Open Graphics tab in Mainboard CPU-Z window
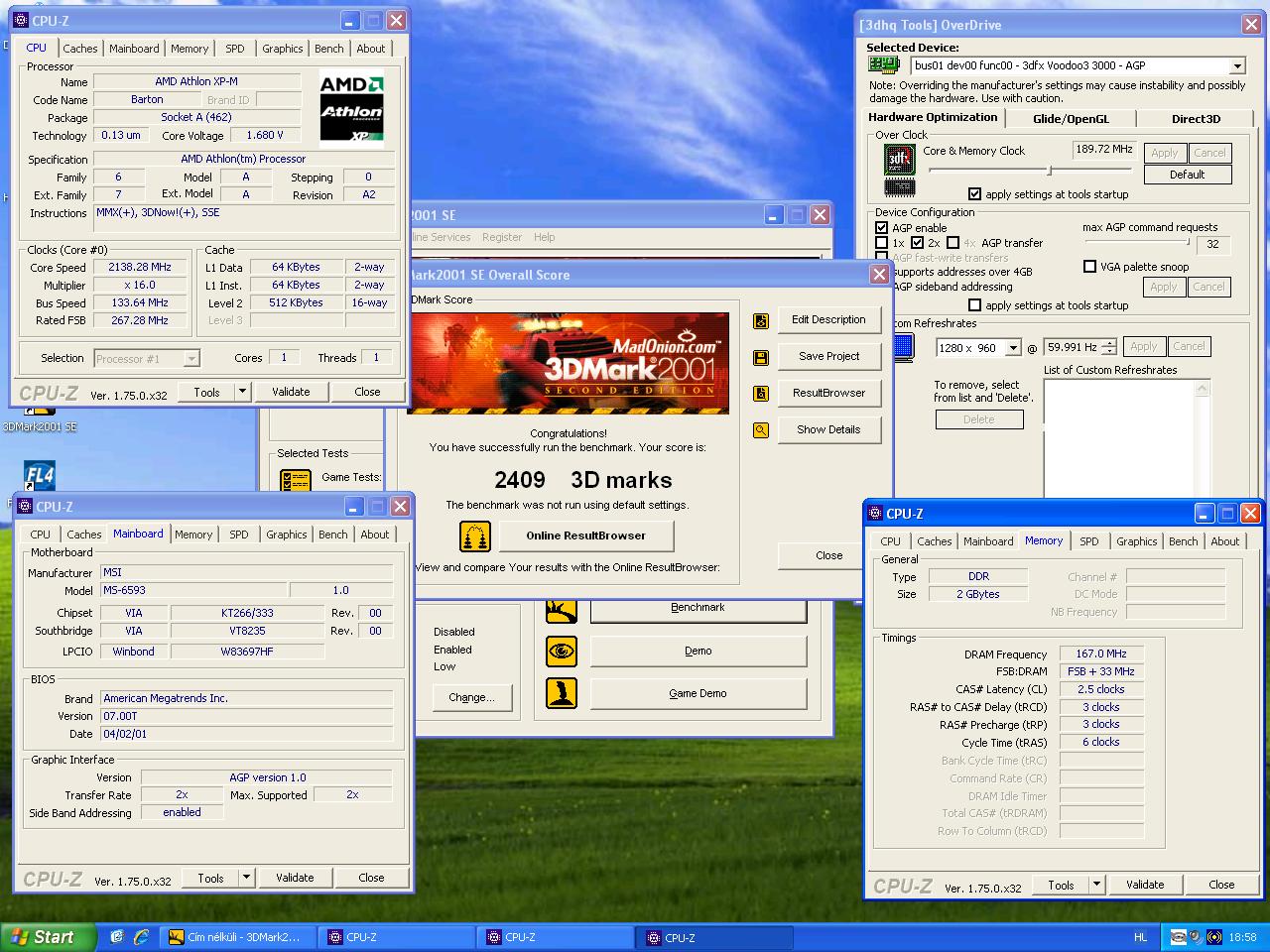 point(286,535)
